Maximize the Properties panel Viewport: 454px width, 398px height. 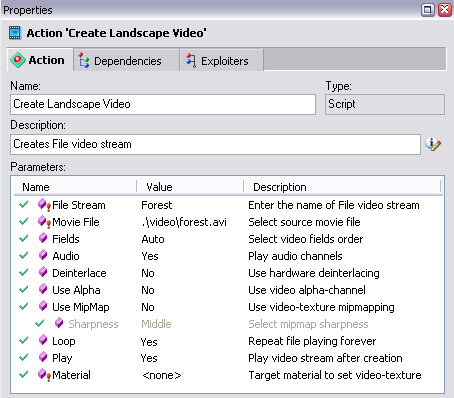427,10
